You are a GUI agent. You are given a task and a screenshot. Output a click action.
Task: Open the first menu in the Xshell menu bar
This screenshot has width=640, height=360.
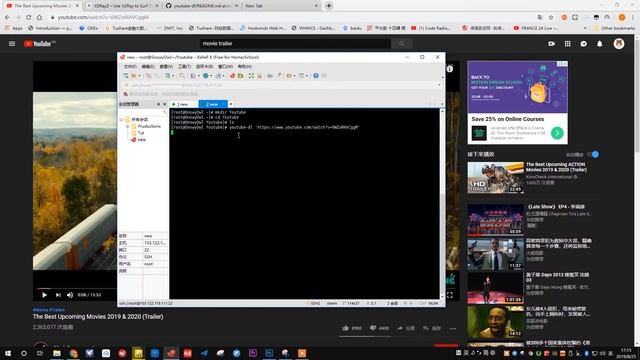(130, 66)
